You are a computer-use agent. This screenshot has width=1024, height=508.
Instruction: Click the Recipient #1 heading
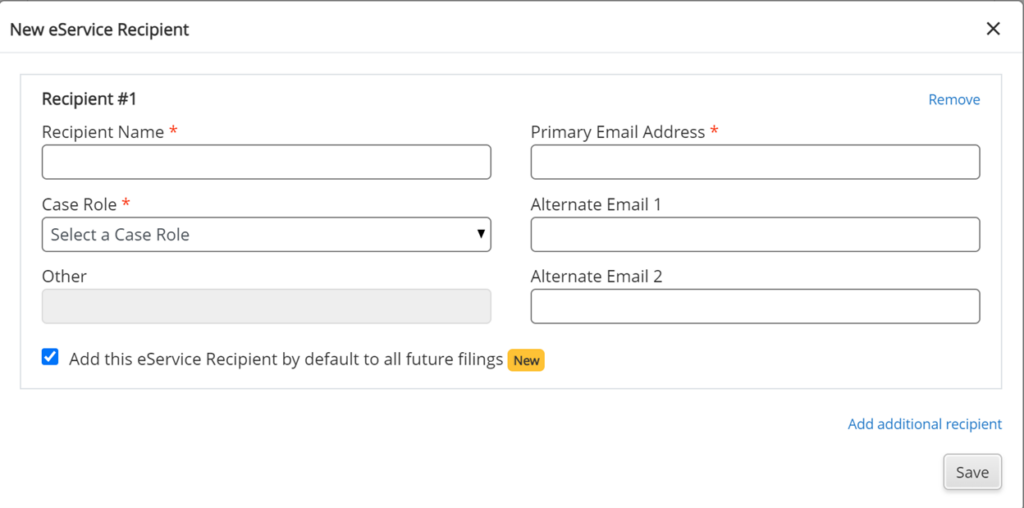tap(89, 99)
